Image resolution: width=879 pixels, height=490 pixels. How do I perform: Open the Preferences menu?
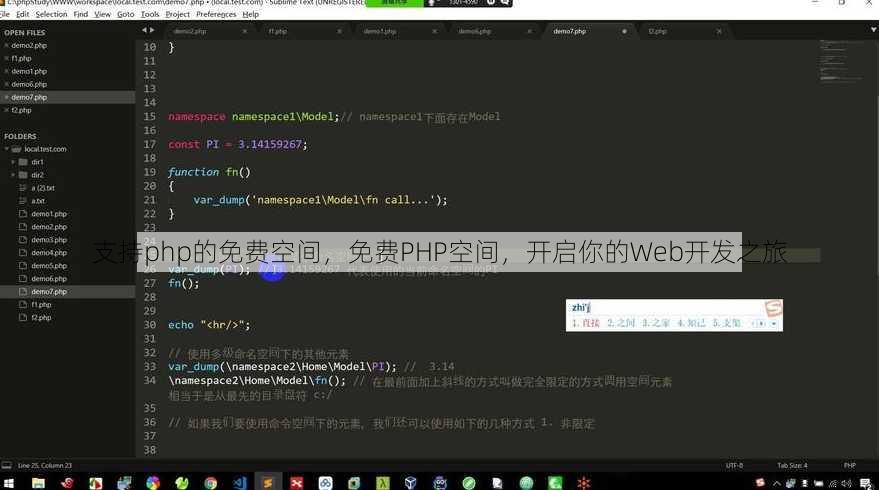(x=216, y=14)
